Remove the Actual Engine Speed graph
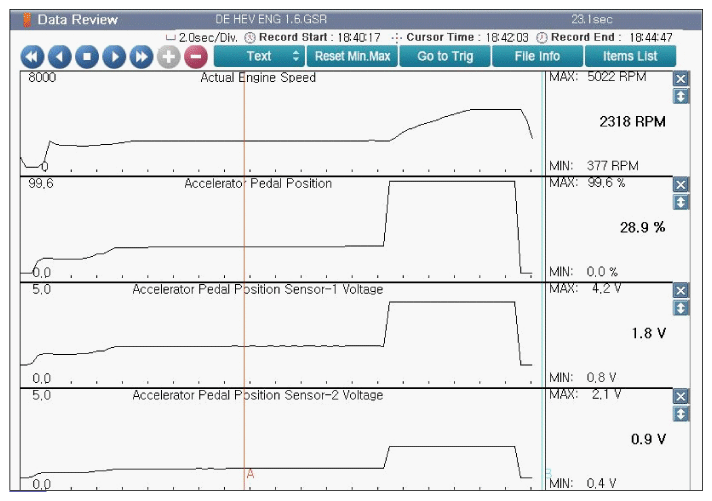 [681, 79]
